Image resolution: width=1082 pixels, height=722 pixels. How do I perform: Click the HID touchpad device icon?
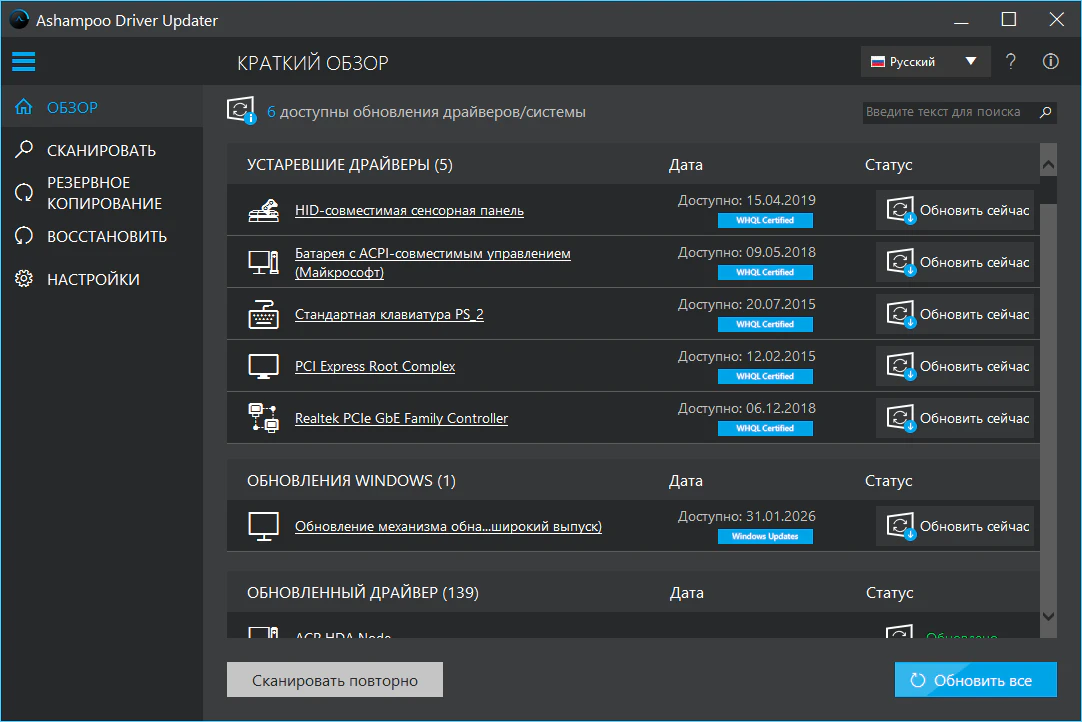click(263, 211)
